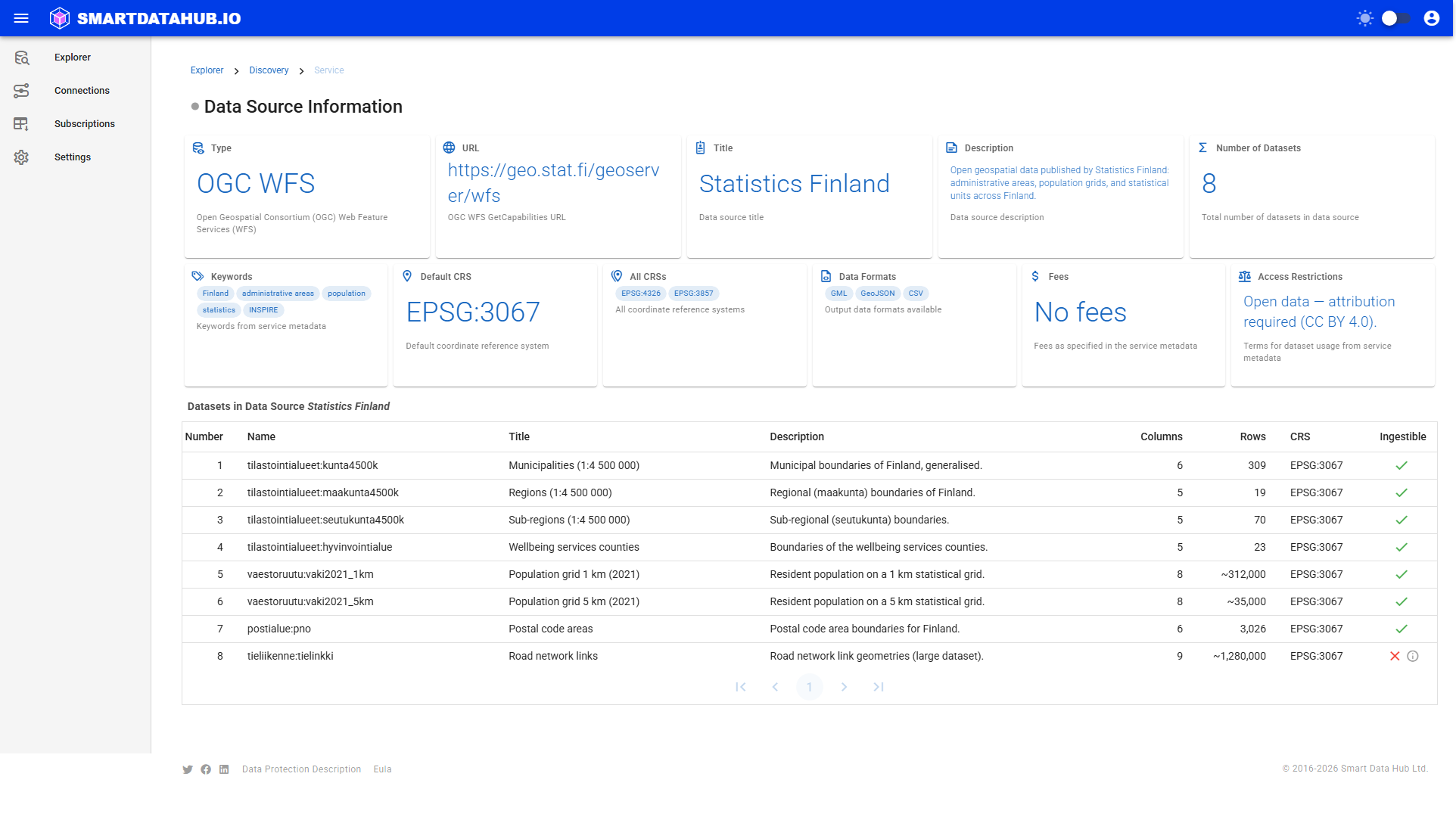
Task: Click the Fees dollar icon
Action: 1035,276
